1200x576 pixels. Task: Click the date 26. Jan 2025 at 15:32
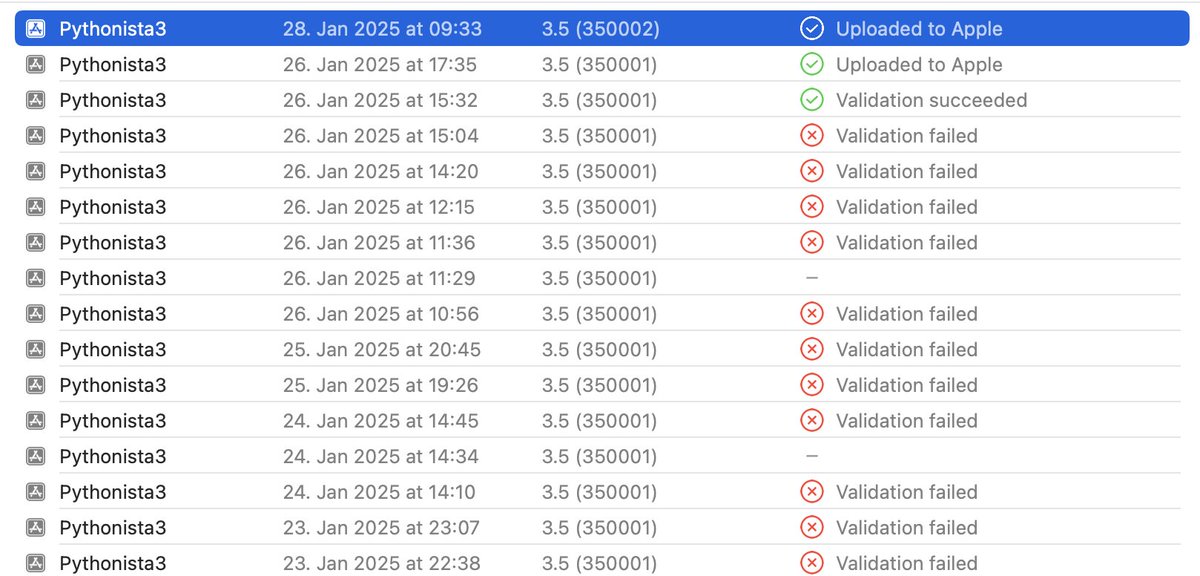(380, 100)
